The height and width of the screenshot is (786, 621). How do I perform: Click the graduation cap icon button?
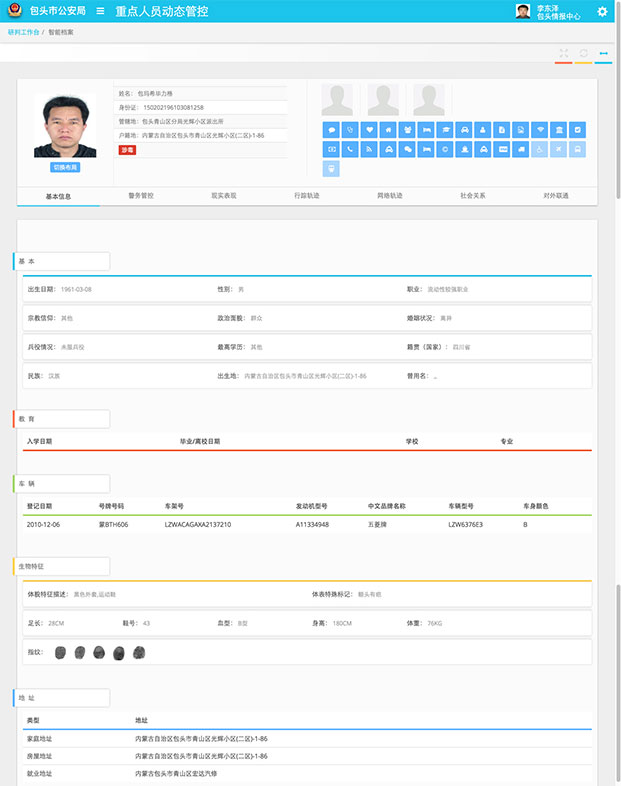[x=445, y=130]
